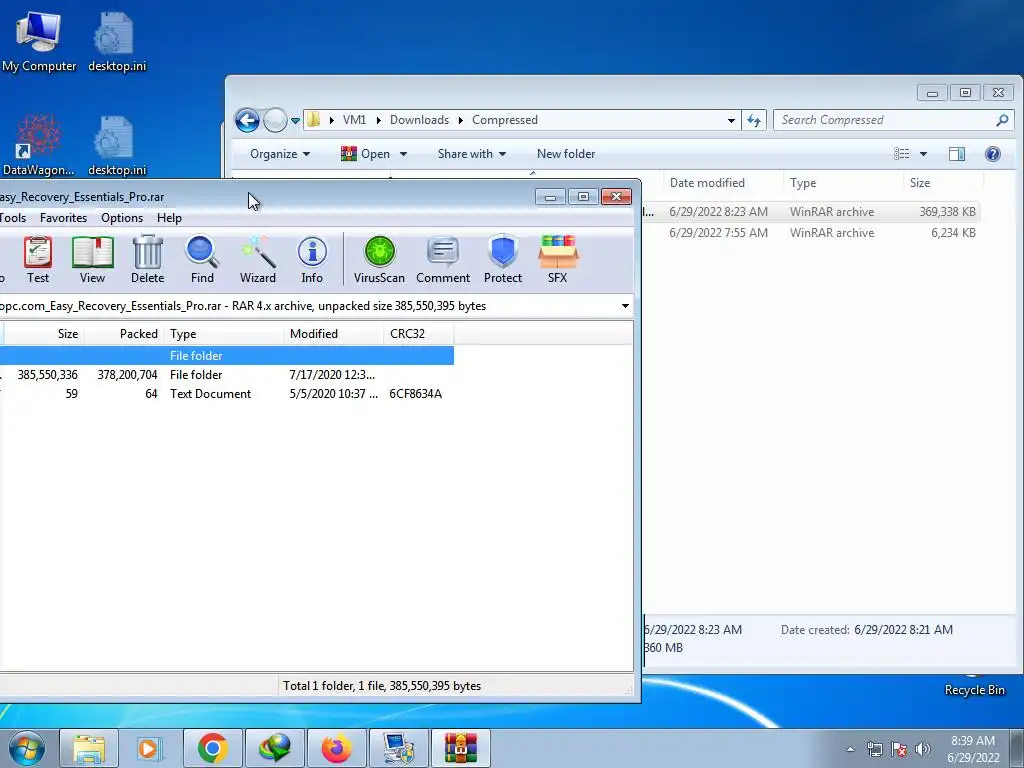Click the Delete trash can icon
The height and width of the screenshot is (768, 1024).
pyautogui.click(x=148, y=259)
